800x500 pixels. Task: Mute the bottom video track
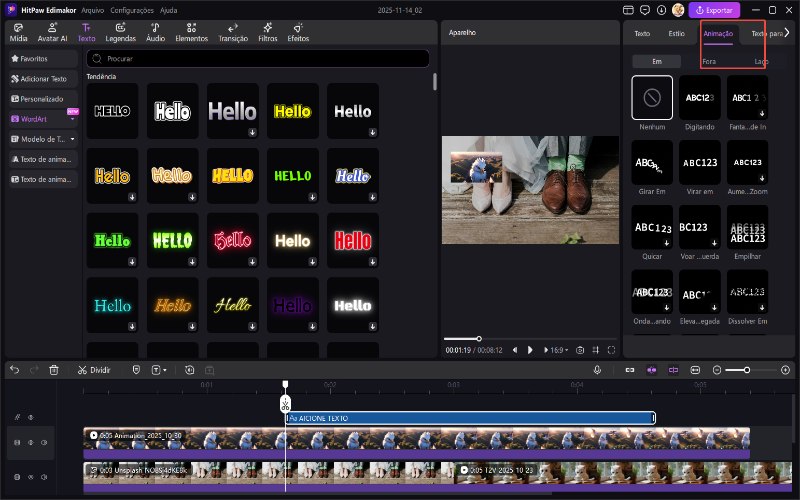45,477
